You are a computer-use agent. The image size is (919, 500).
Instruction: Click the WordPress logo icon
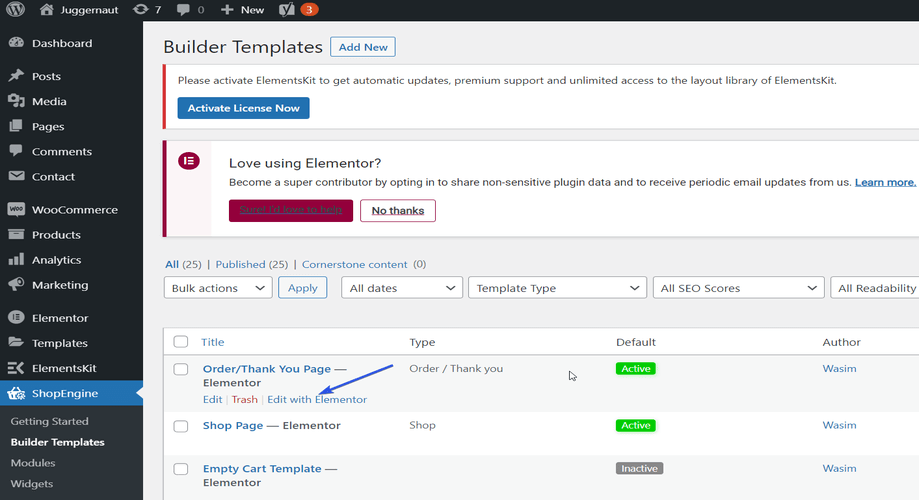(x=15, y=9)
